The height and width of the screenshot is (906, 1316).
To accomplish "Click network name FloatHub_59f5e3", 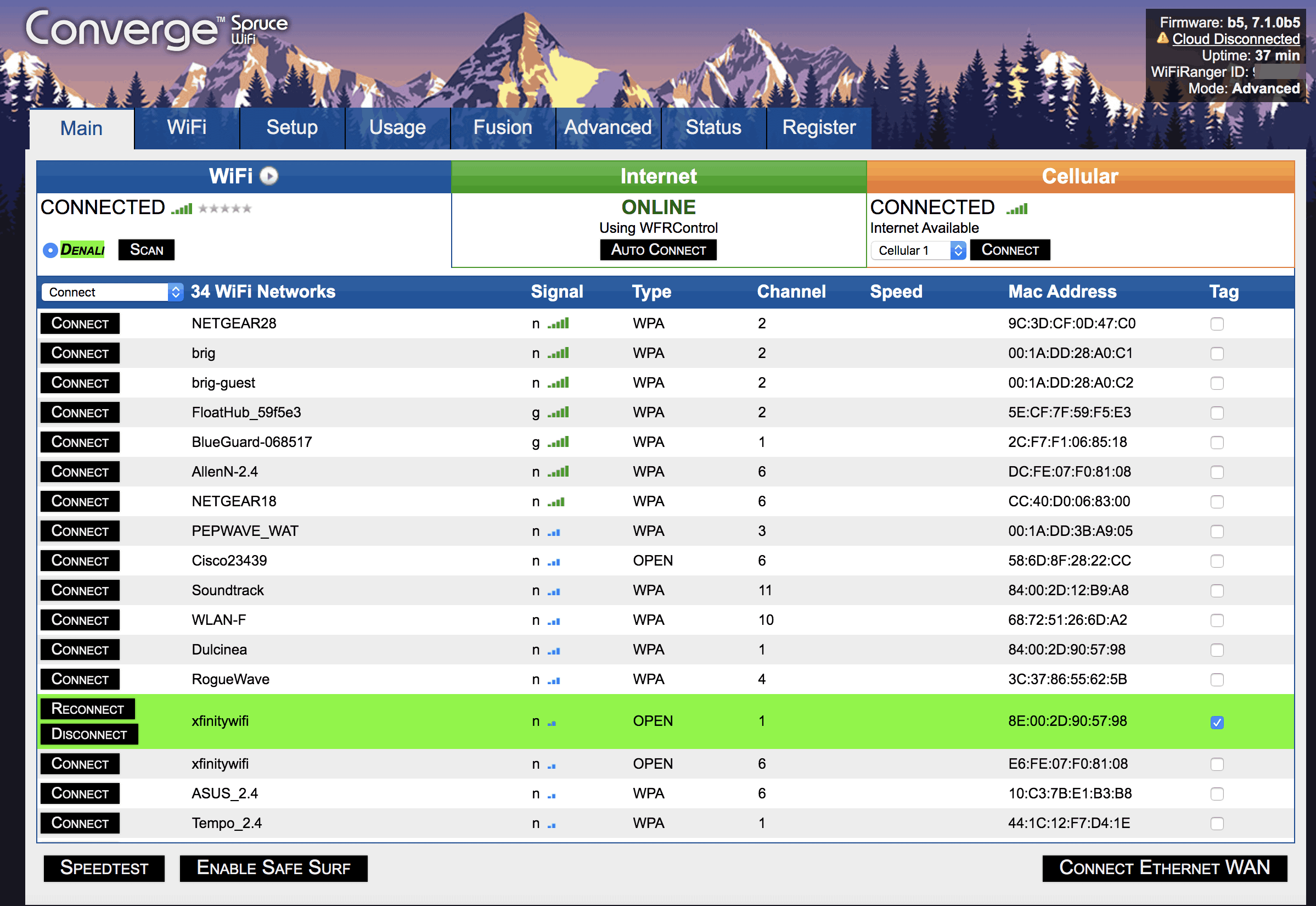I will click(246, 413).
